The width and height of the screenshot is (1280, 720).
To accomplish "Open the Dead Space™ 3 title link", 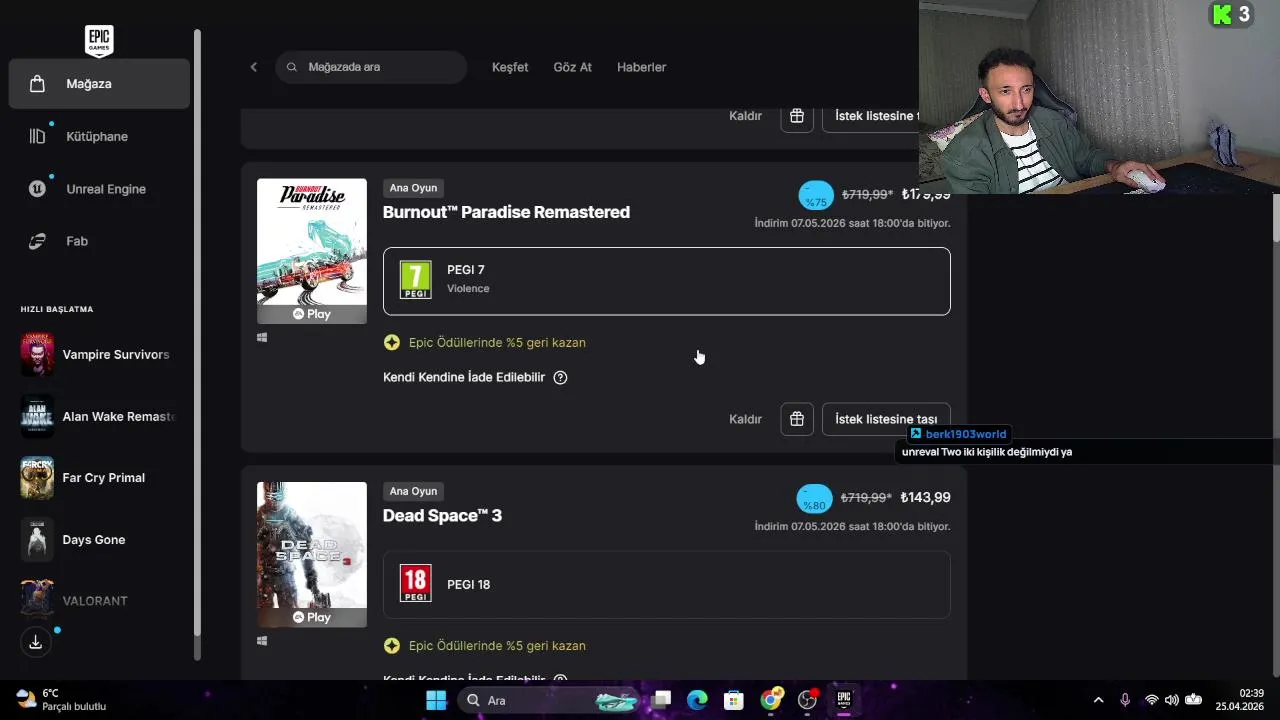I will click(x=442, y=515).
